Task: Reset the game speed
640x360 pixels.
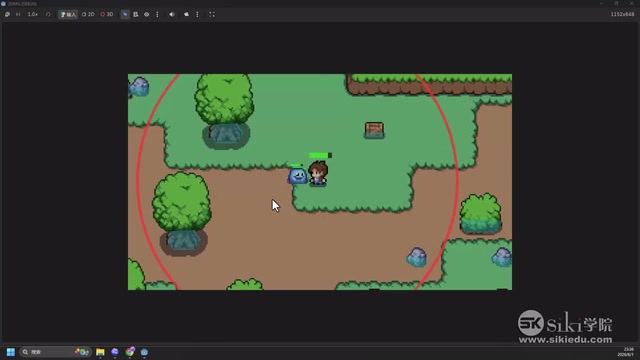Action: [x=48, y=14]
